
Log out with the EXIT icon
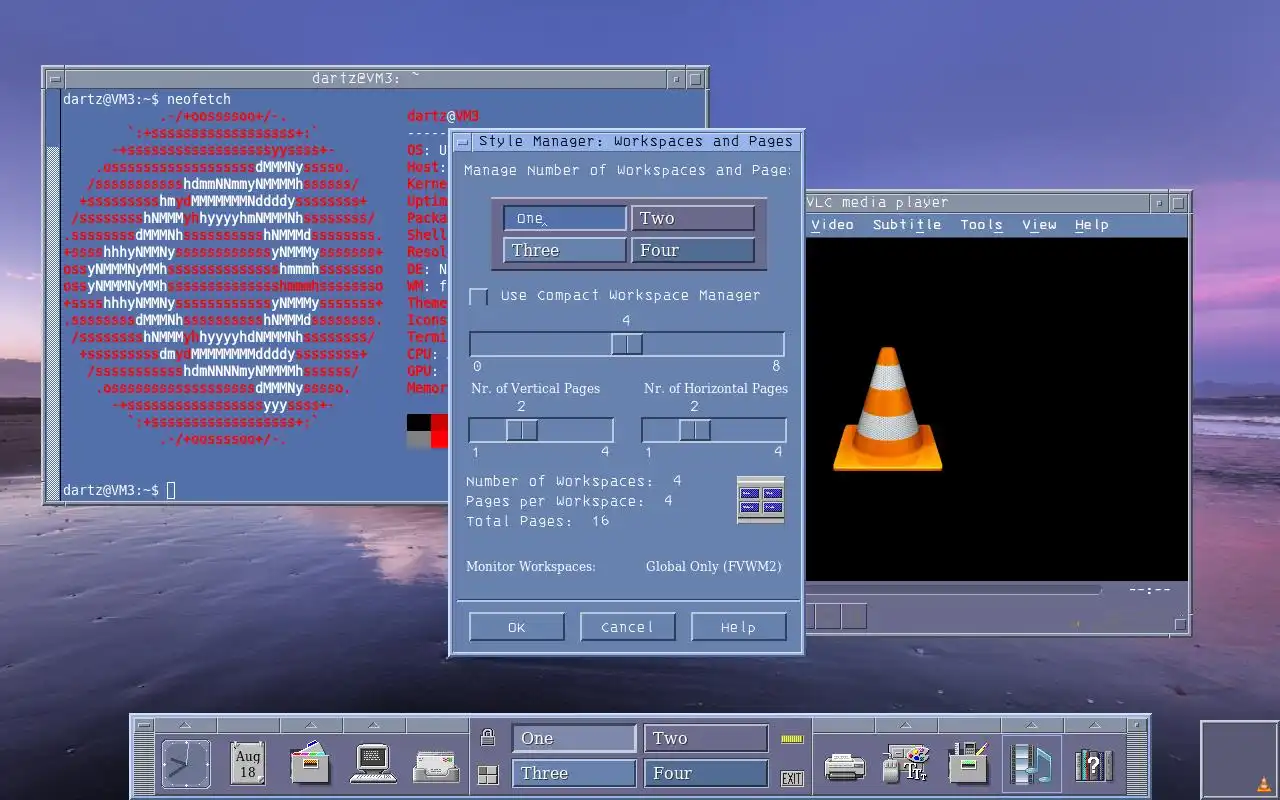coord(792,779)
